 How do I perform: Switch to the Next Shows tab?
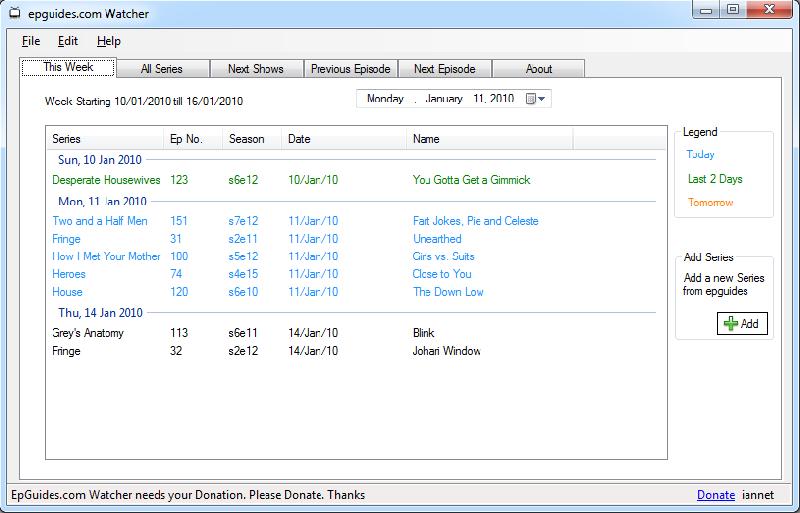click(x=256, y=69)
